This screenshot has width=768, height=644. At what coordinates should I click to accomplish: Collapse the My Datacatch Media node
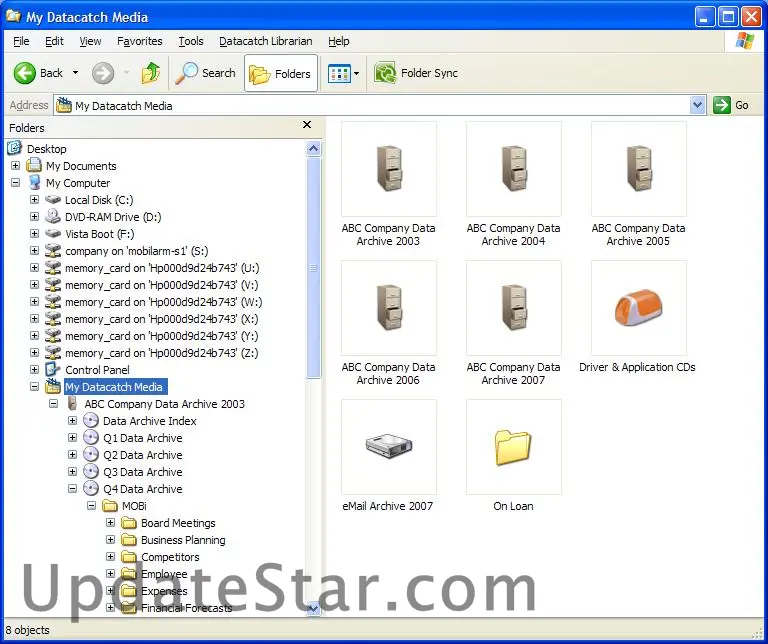[34, 387]
